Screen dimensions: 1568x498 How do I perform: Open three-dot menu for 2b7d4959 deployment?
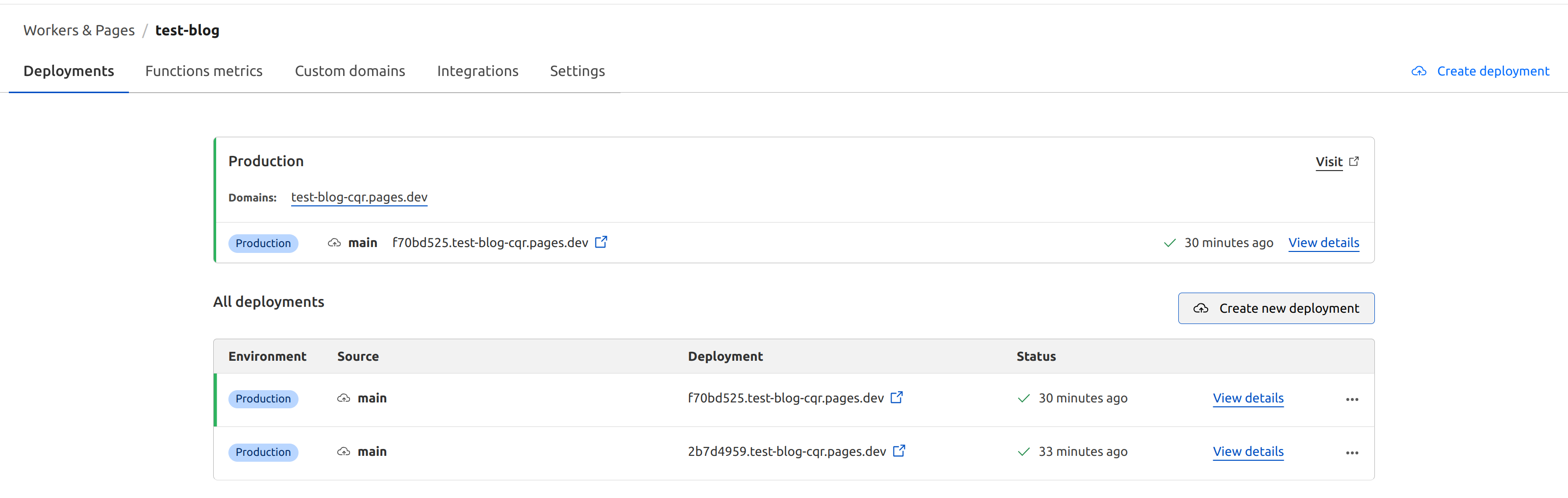[x=1352, y=453]
